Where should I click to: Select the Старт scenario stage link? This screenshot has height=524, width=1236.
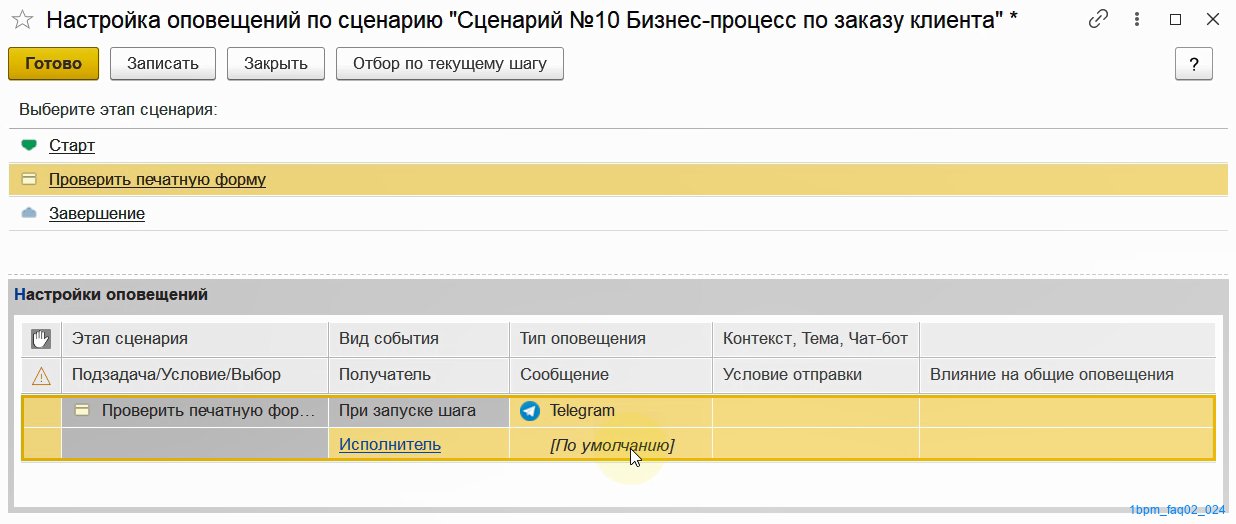[72, 146]
